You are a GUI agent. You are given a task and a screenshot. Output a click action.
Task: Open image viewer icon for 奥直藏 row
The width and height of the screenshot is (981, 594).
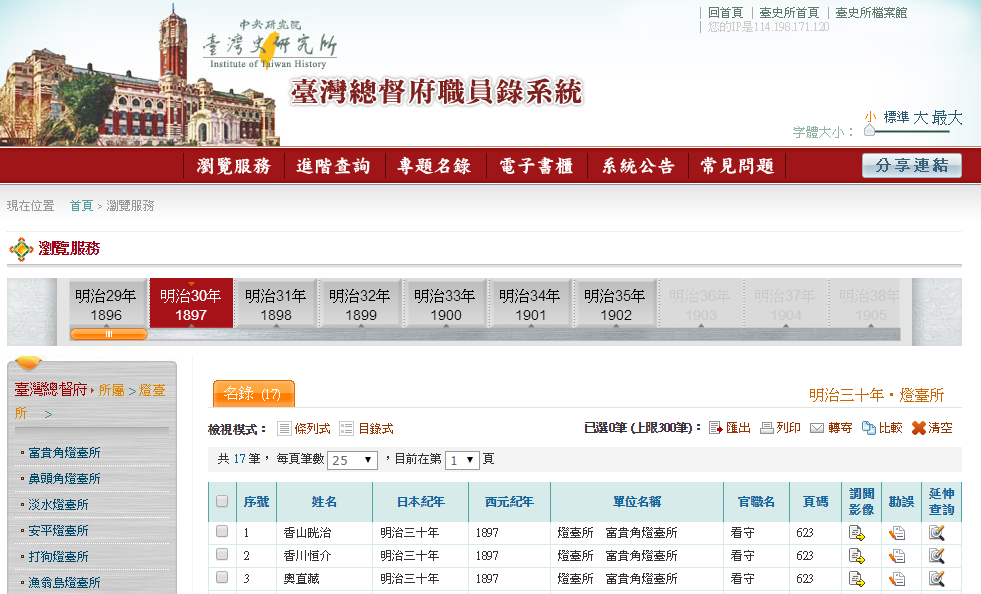tap(856, 579)
